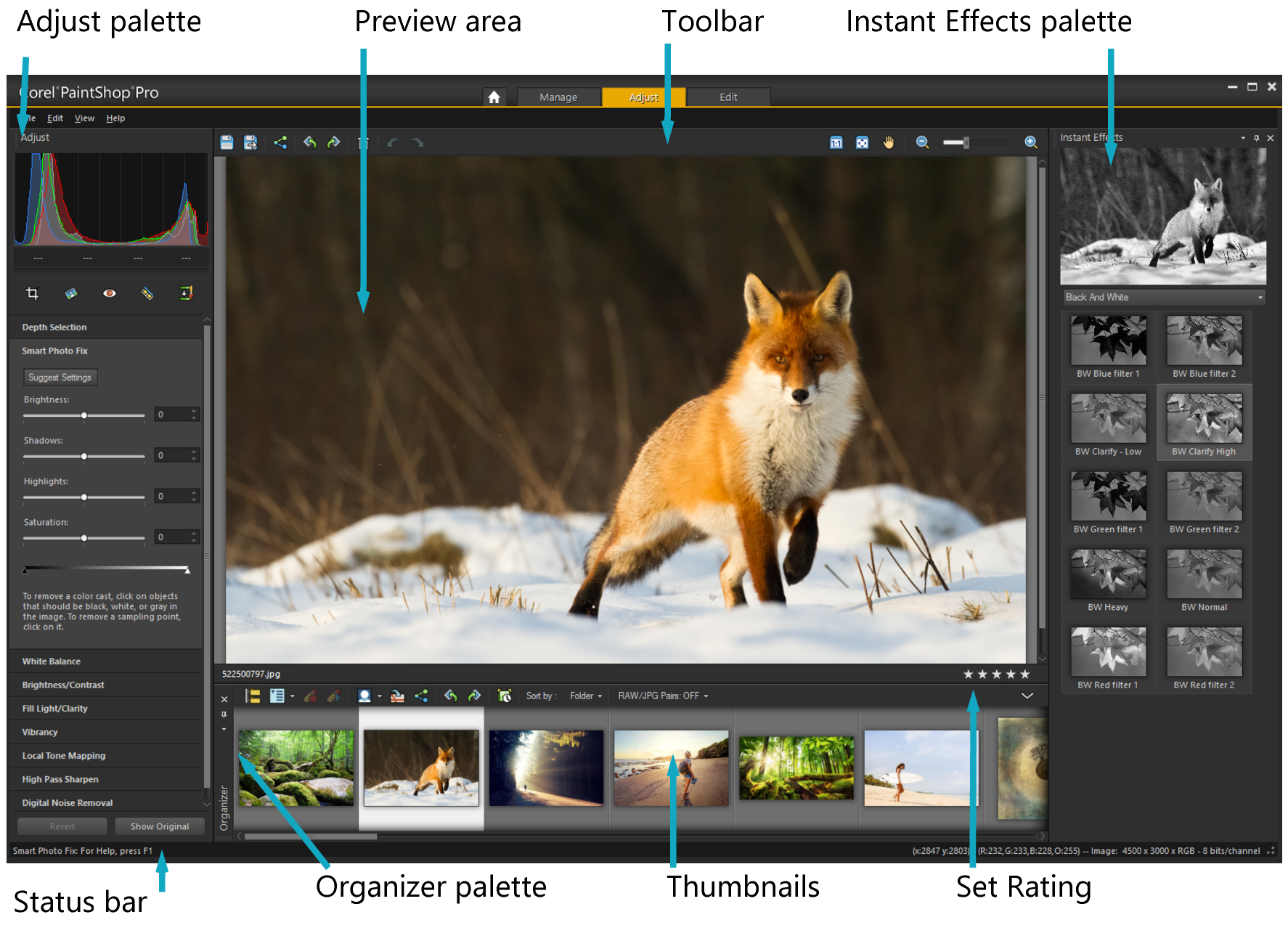
Task: Apply the BW Heavy effect
Action: click(1109, 579)
